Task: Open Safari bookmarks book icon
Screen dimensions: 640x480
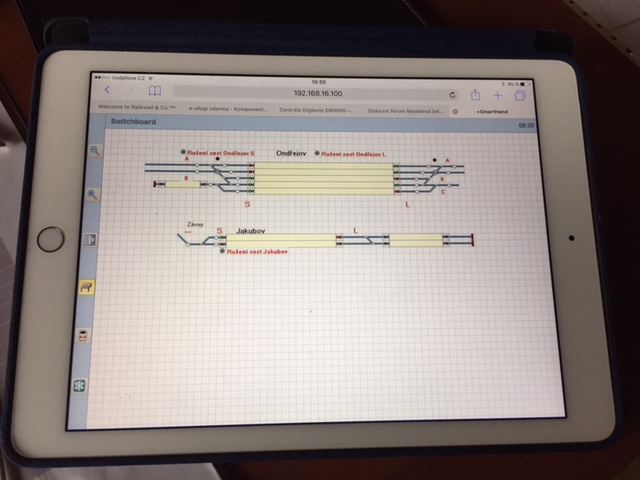Action: coord(155,92)
